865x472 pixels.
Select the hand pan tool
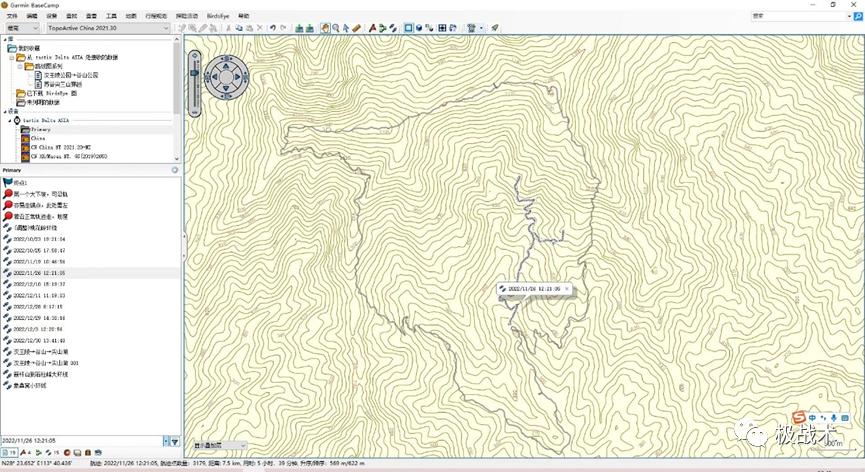tap(325, 28)
